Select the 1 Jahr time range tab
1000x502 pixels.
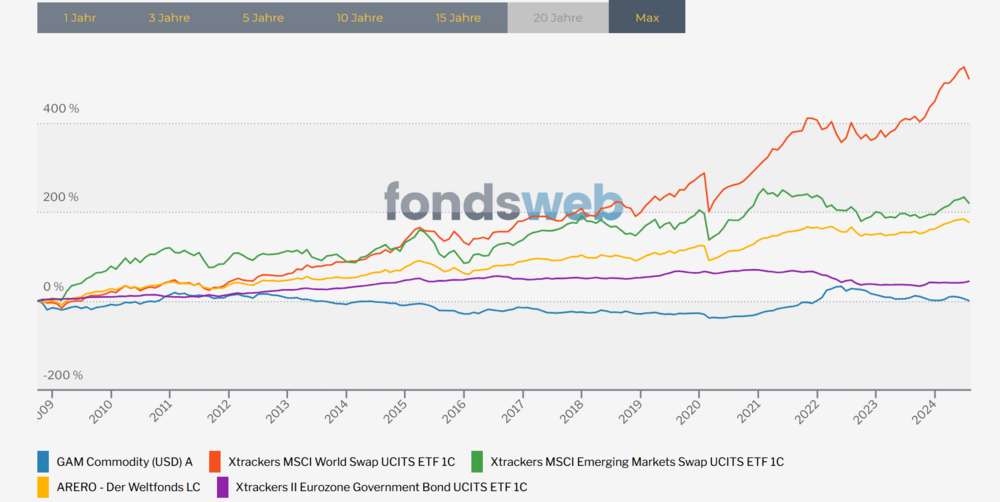pyautogui.click(x=79, y=17)
